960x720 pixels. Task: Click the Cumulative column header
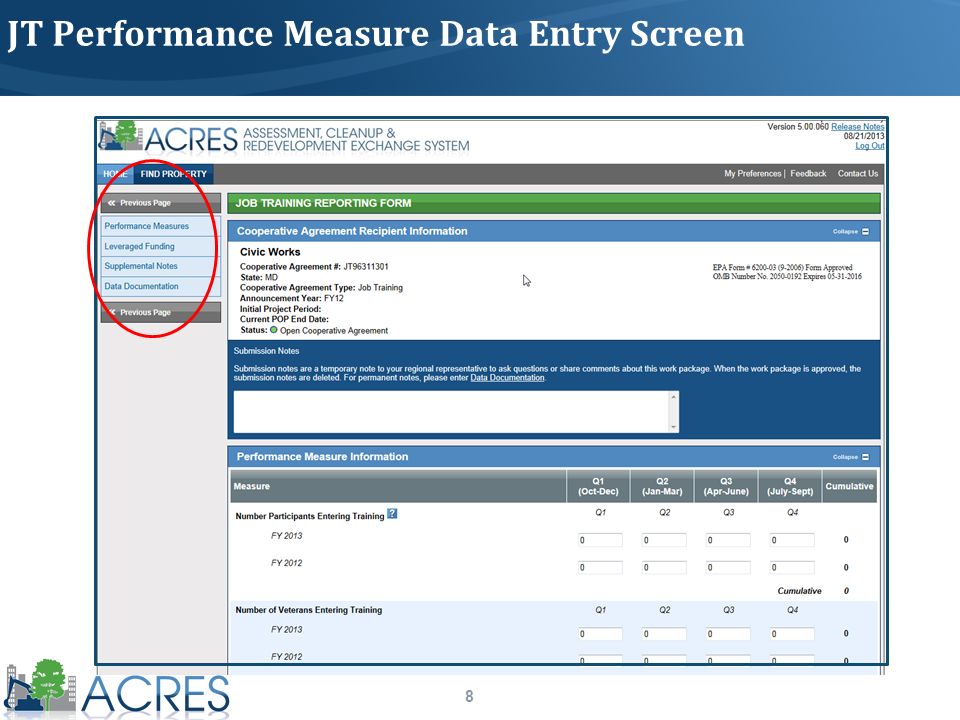[x=849, y=486]
